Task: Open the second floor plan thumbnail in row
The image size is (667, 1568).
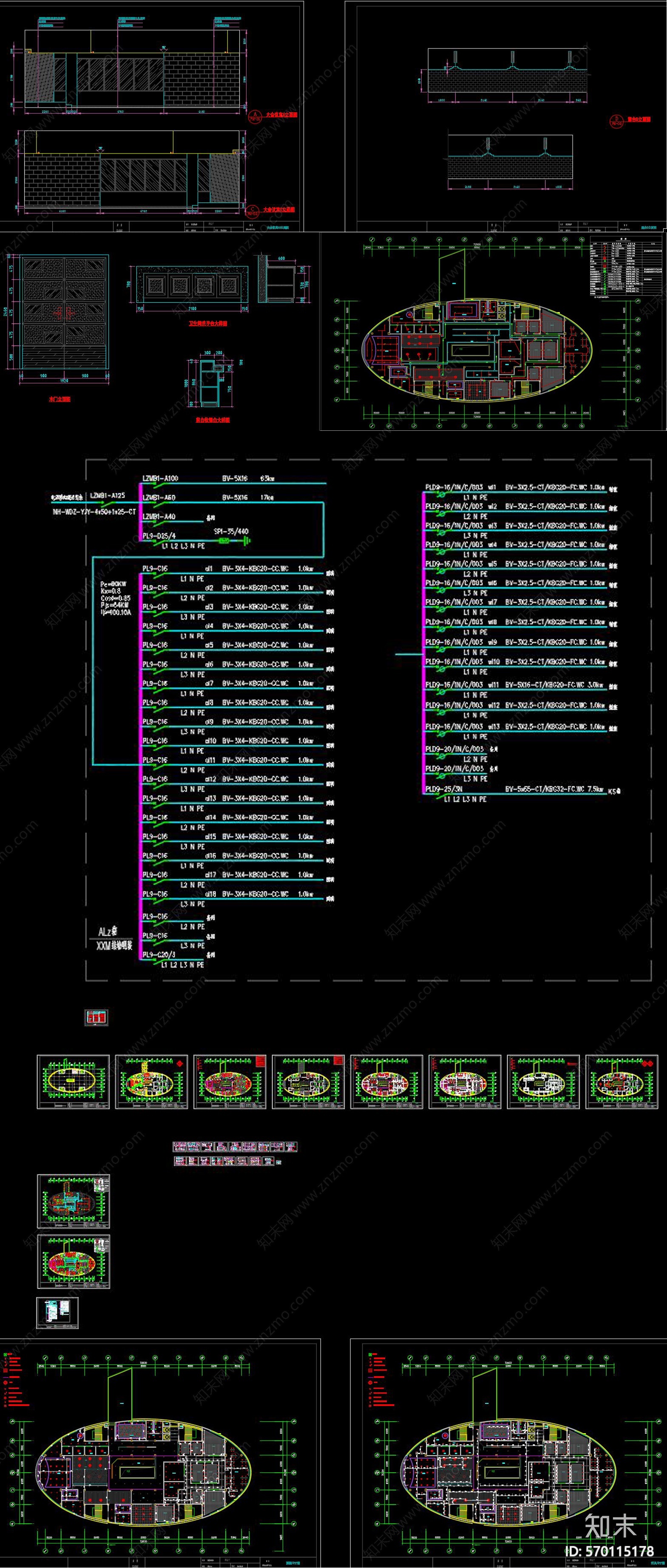Action: point(151,1081)
